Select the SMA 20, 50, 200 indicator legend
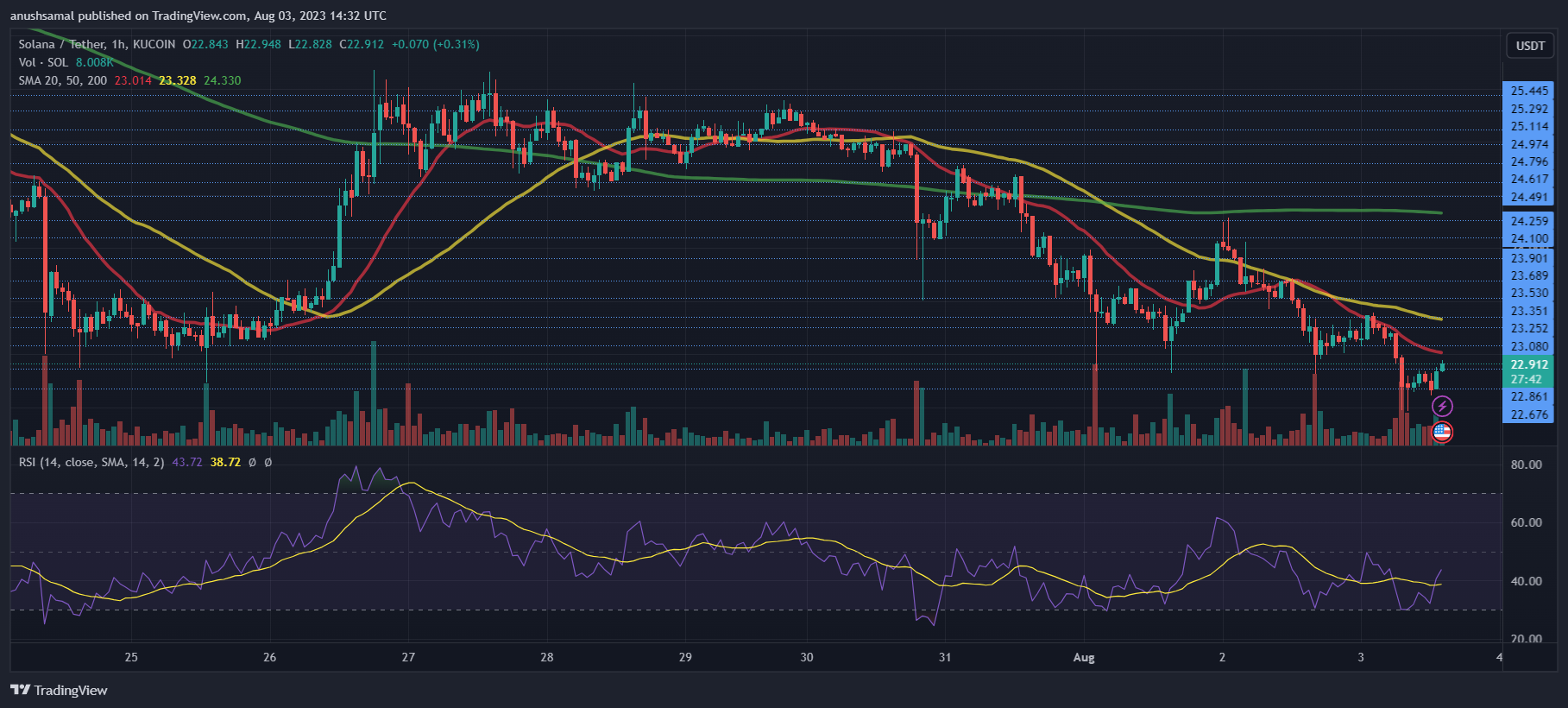This screenshot has height=708, width=1568. pyautogui.click(x=63, y=80)
